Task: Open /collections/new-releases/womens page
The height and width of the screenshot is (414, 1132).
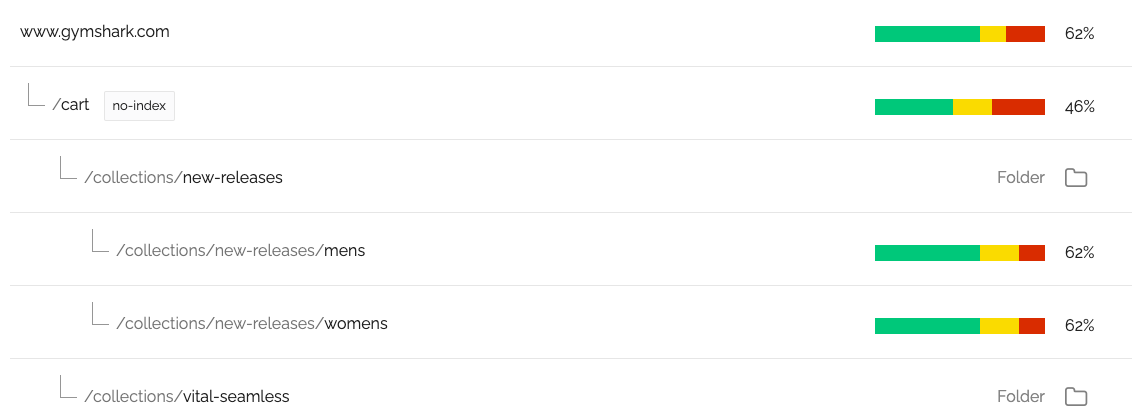Action: click(x=252, y=324)
